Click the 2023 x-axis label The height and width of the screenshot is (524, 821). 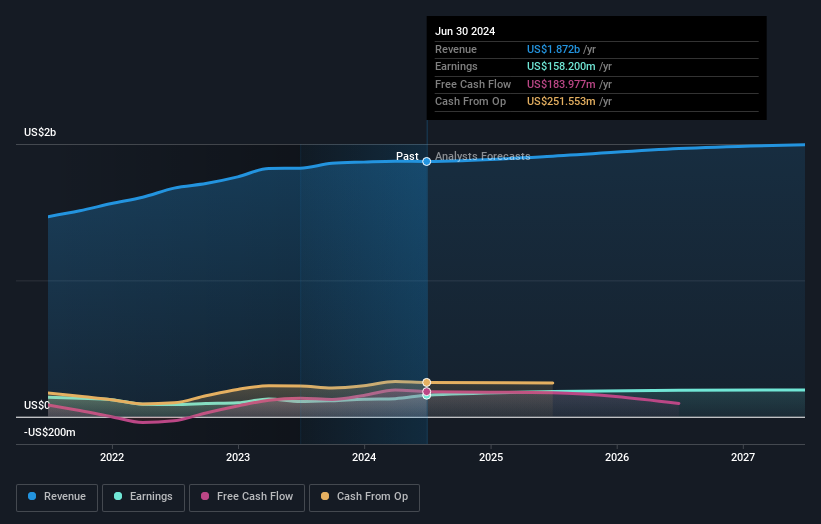[238, 458]
